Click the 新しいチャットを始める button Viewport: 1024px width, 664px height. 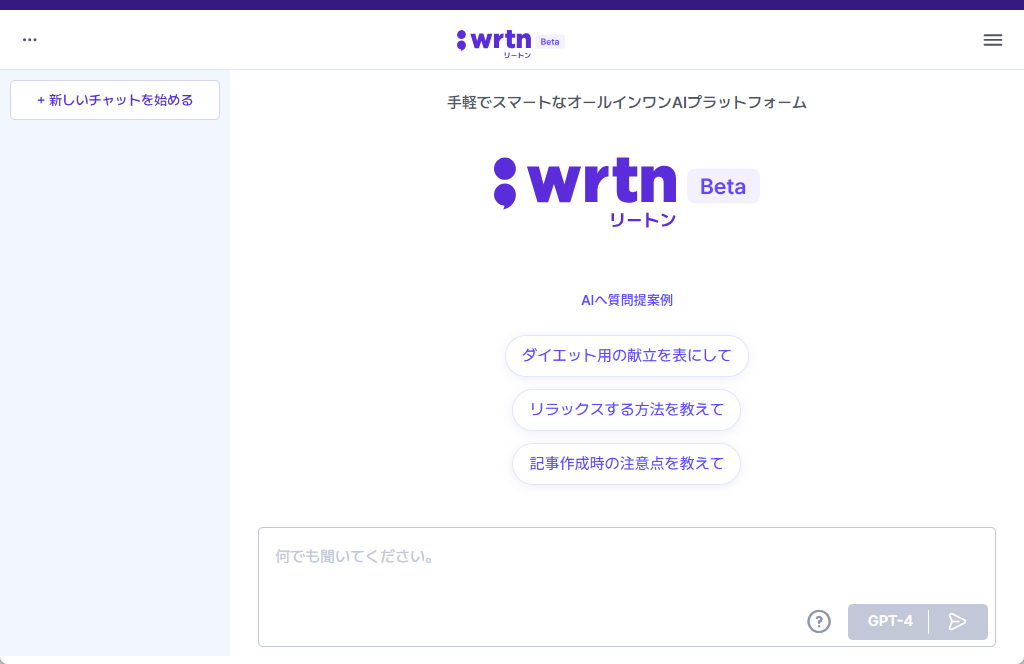click(x=114, y=100)
